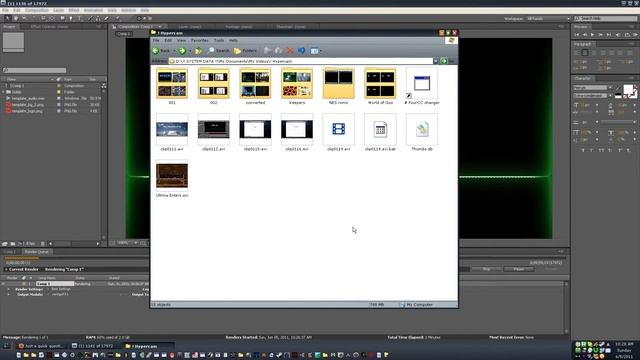The height and width of the screenshot is (360, 640).
Task: Expand the Render Settings disclosure triangle
Action: tap(8, 289)
